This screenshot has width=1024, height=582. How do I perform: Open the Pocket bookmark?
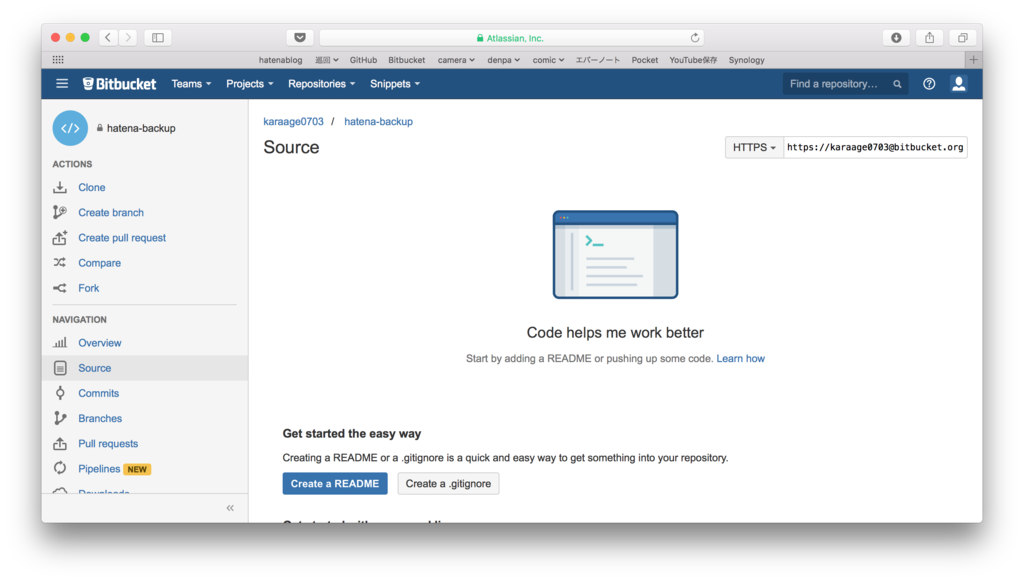[x=645, y=60]
